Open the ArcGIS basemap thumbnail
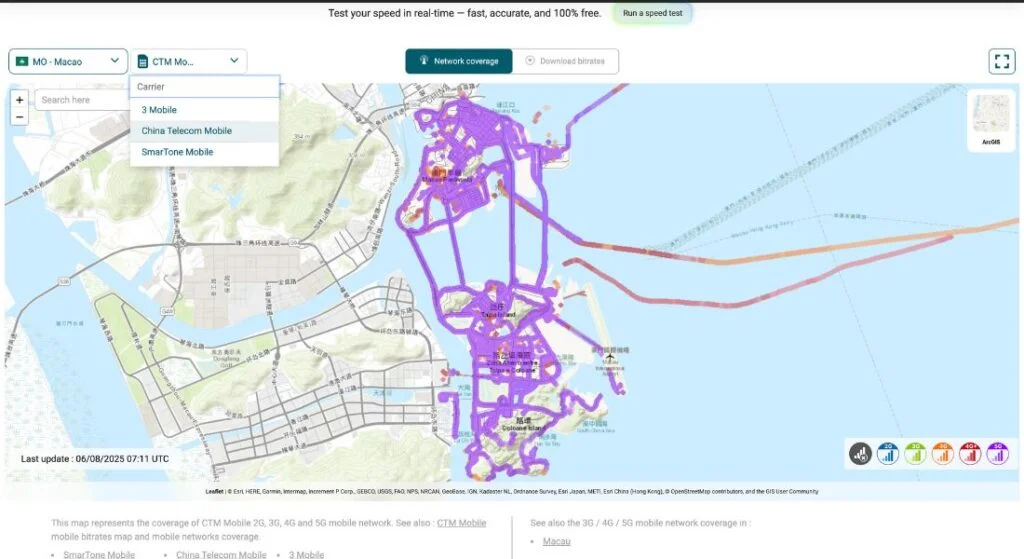Viewport: 1024px width, 559px height. point(991,119)
